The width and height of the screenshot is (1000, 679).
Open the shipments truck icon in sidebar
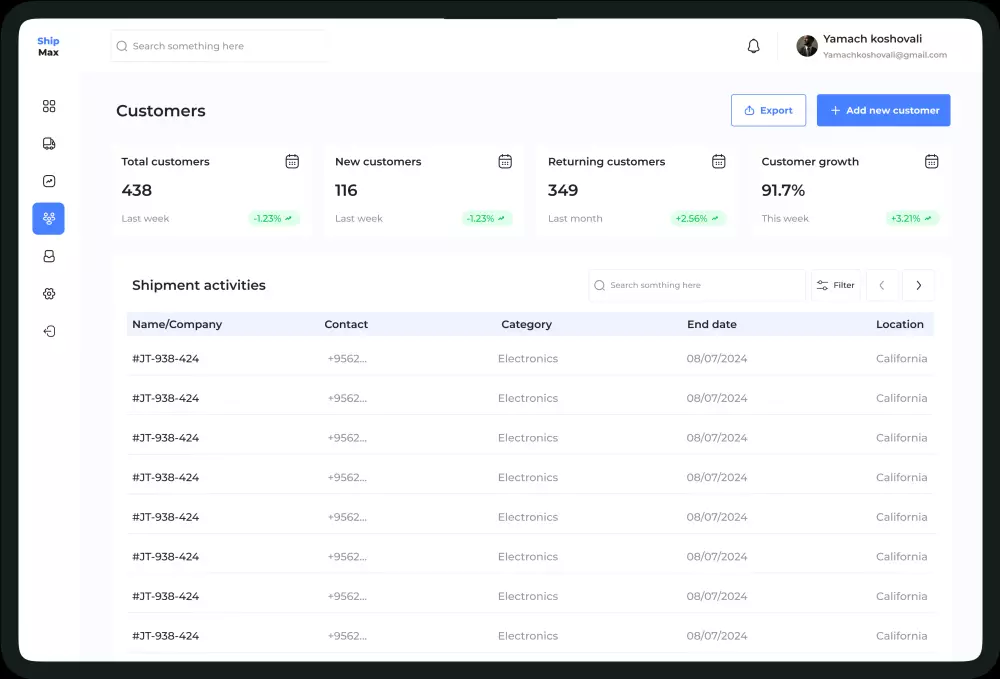point(49,144)
